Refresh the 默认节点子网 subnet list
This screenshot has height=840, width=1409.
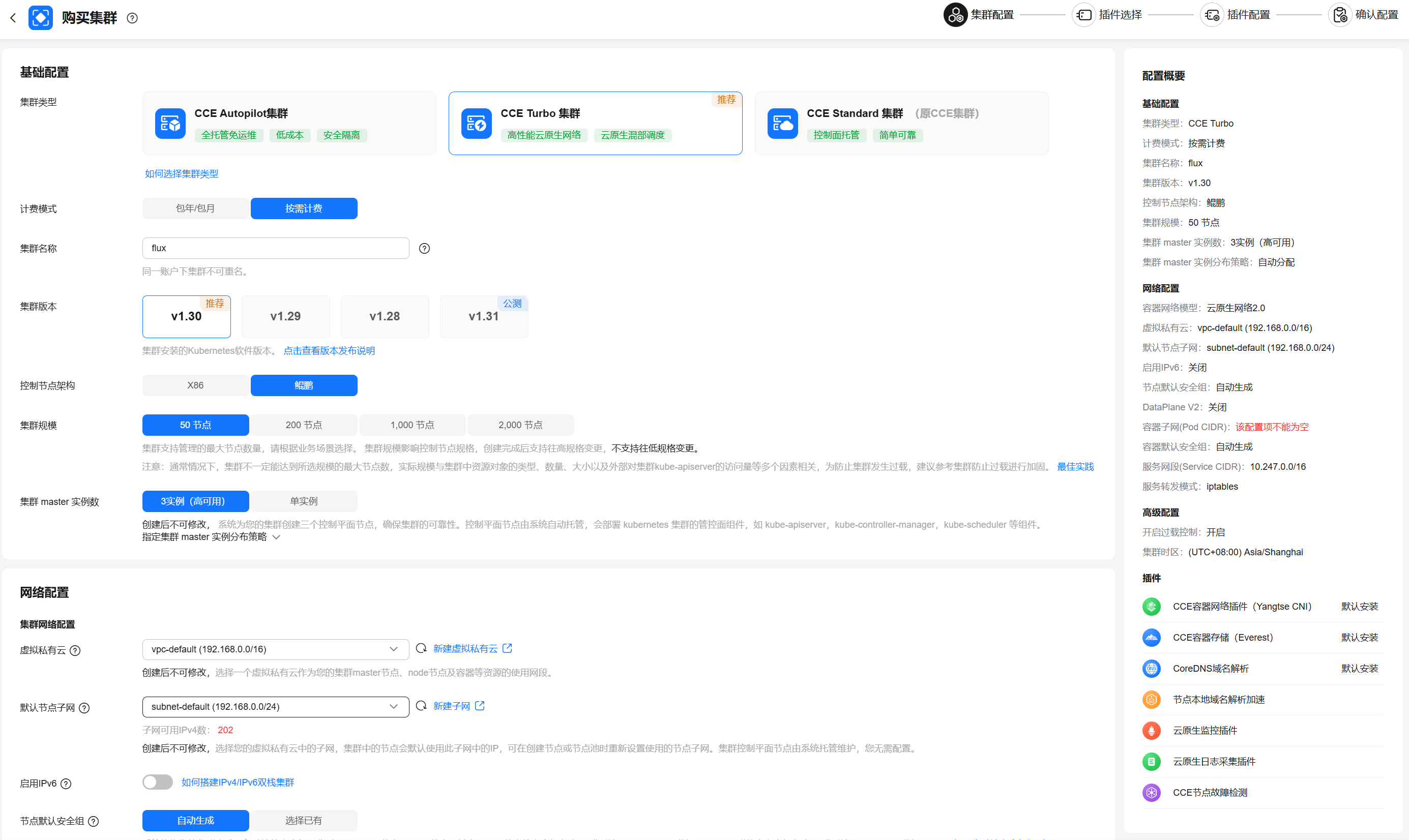tap(421, 706)
